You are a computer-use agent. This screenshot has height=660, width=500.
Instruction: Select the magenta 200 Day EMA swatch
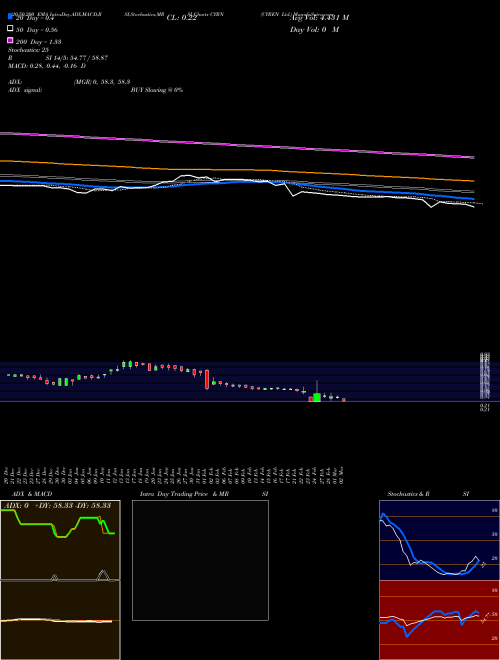tap(10, 40)
